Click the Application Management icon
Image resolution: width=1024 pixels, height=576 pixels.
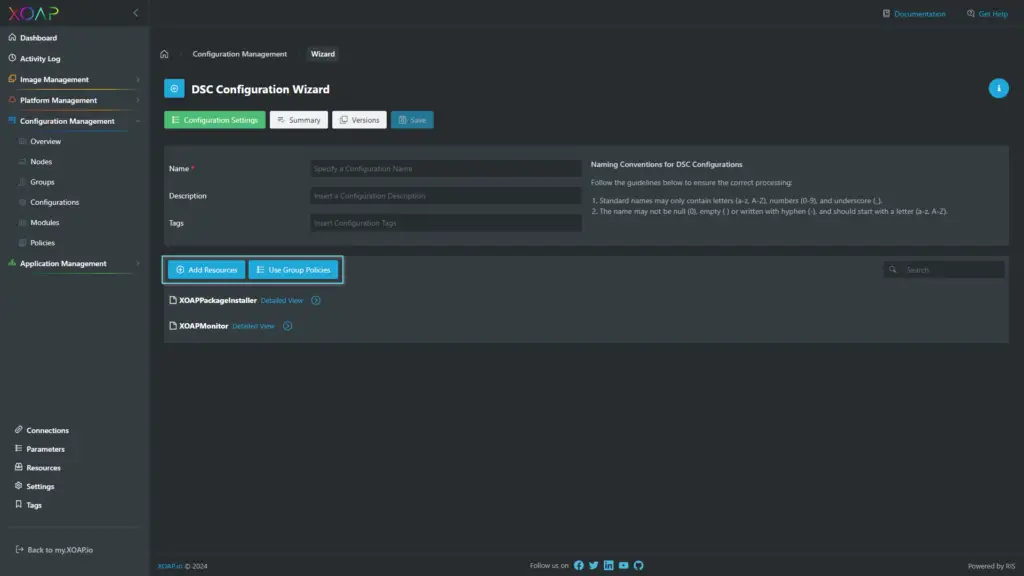[12, 263]
